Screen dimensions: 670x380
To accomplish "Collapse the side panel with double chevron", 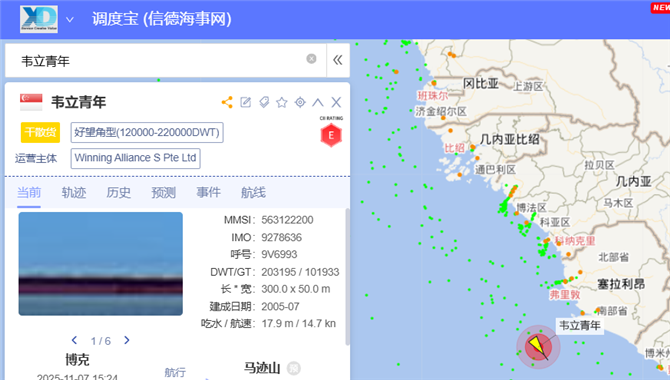I will [x=338, y=60].
